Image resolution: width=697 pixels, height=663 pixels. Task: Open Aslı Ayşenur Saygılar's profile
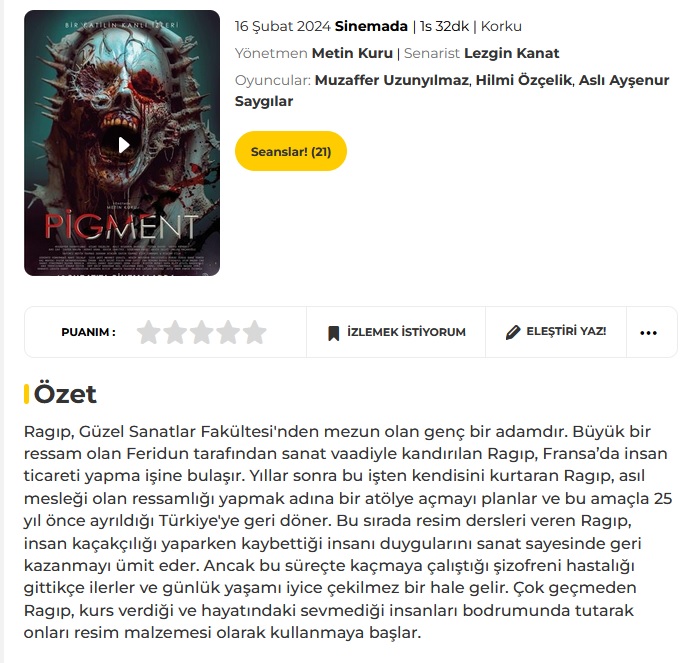pyautogui.click(x=452, y=91)
